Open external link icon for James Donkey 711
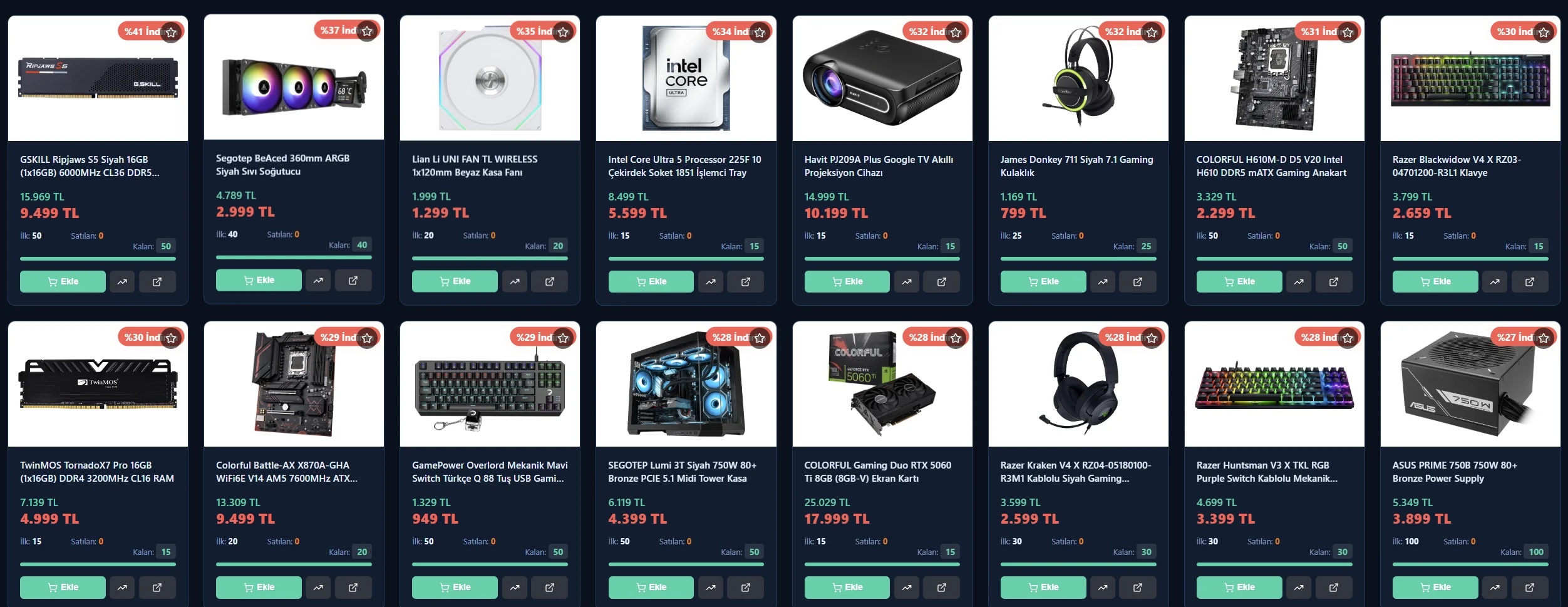Screen dimensions: 1568x607 pos(1137,282)
